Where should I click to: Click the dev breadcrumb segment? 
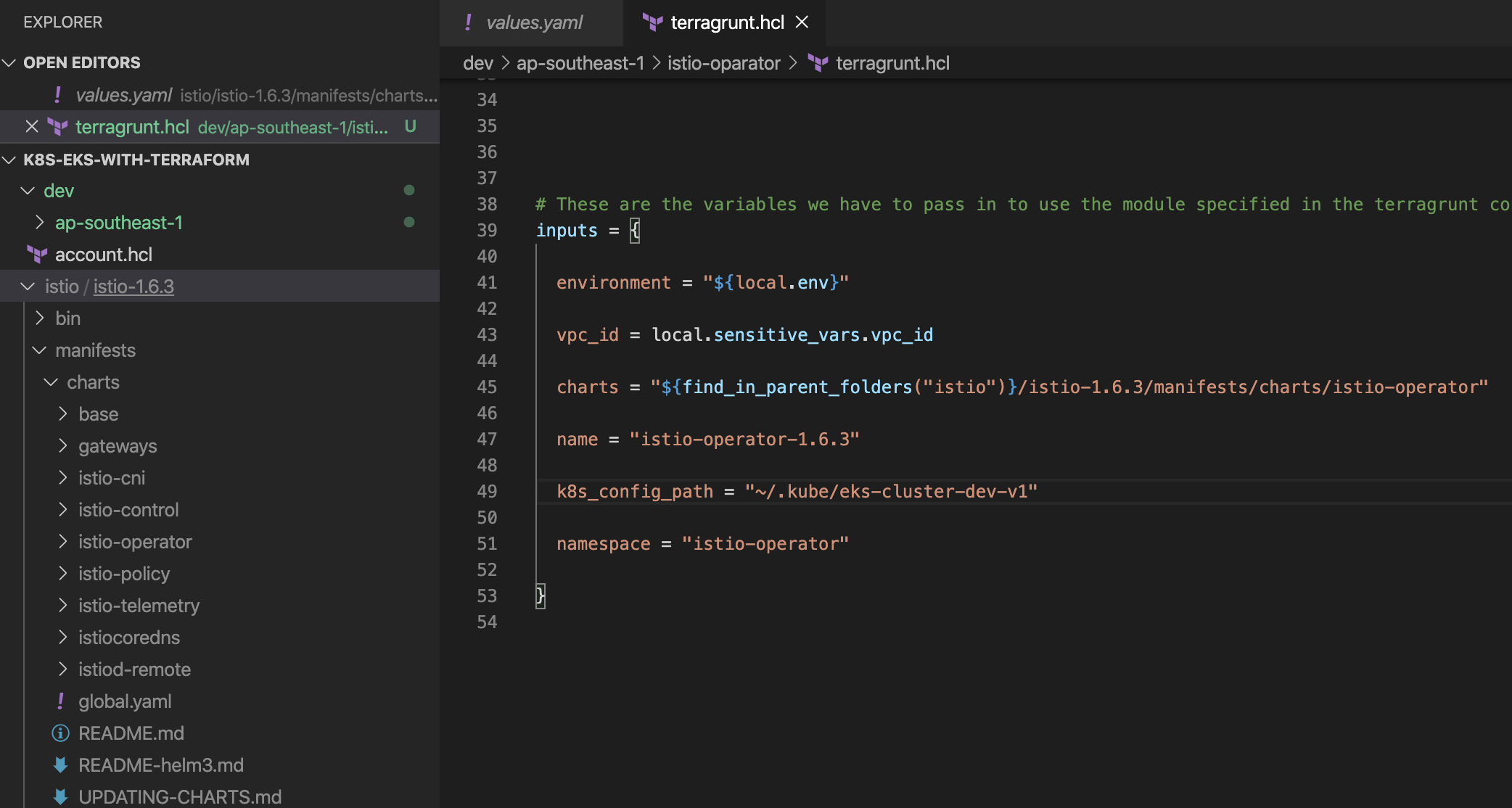(x=477, y=64)
